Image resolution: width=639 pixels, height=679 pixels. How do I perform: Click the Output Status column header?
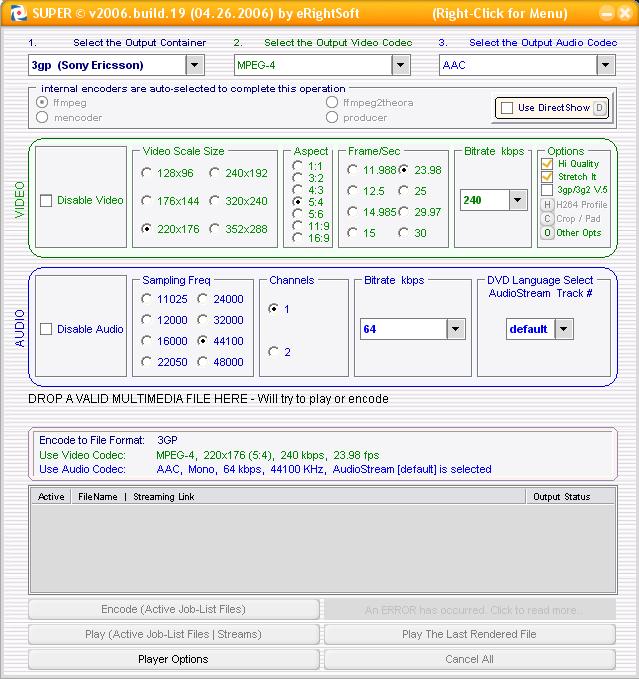coord(570,497)
